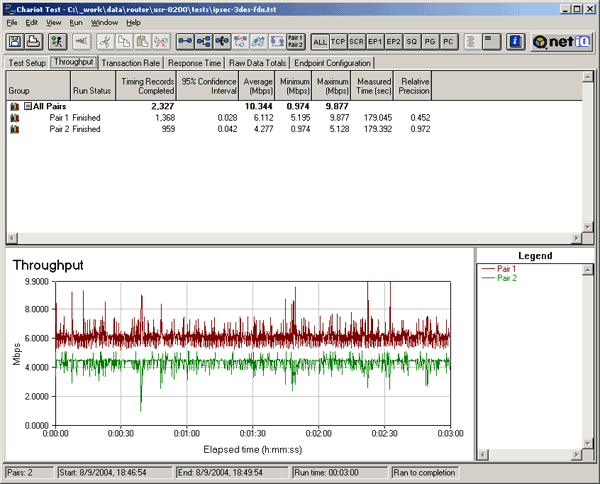Toggle the TCP protocol filter button

click(x=338, y=41)
